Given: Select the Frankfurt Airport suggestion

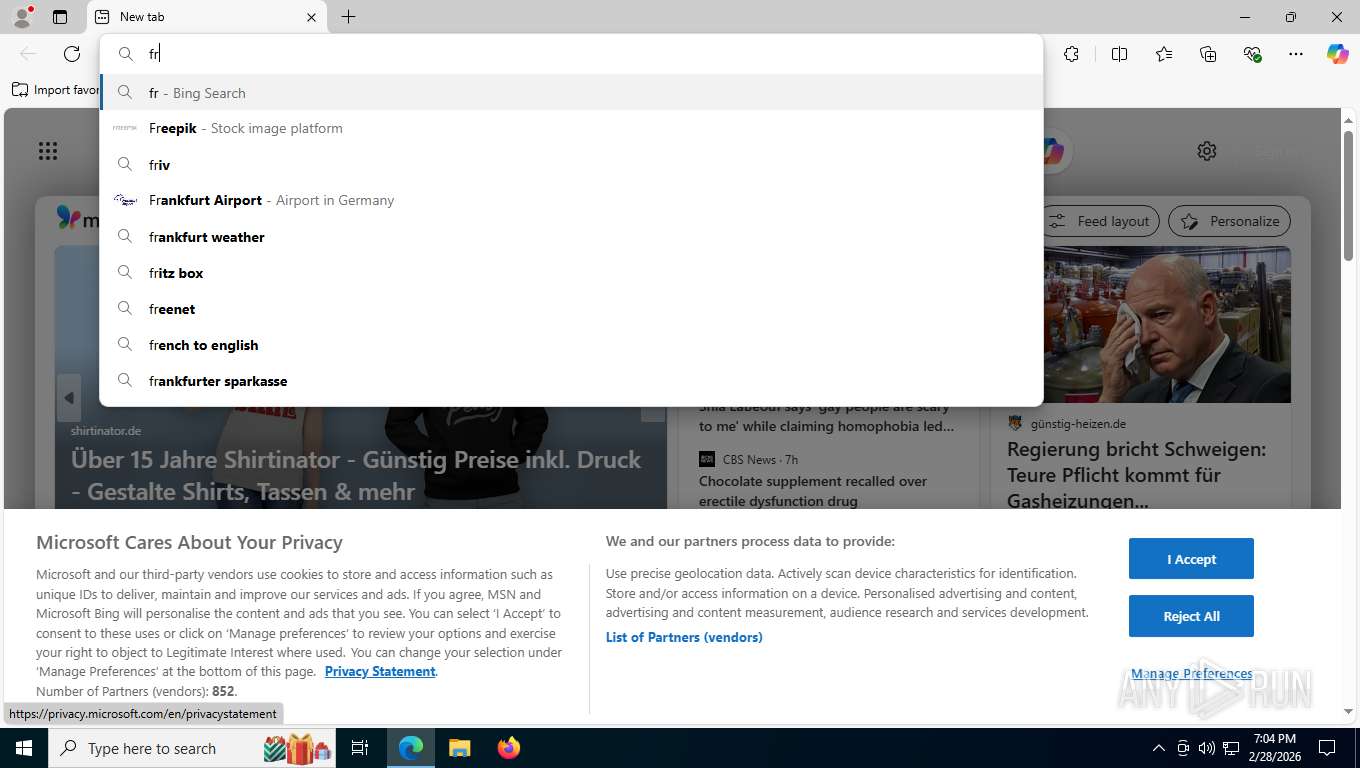Looking at the screenshot, I should point(571,200).
